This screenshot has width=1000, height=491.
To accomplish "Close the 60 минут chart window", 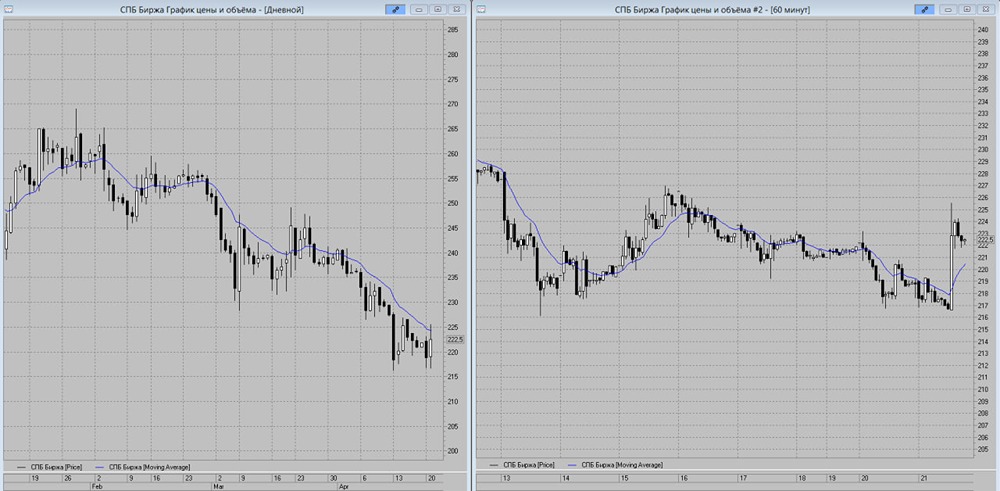I will tap(985, 10).
